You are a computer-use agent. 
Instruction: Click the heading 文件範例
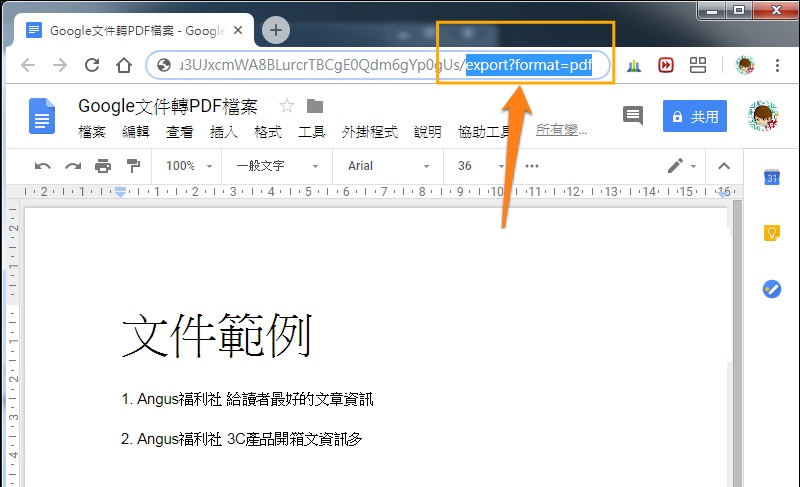pyautogui.click(x=217, y=336)
